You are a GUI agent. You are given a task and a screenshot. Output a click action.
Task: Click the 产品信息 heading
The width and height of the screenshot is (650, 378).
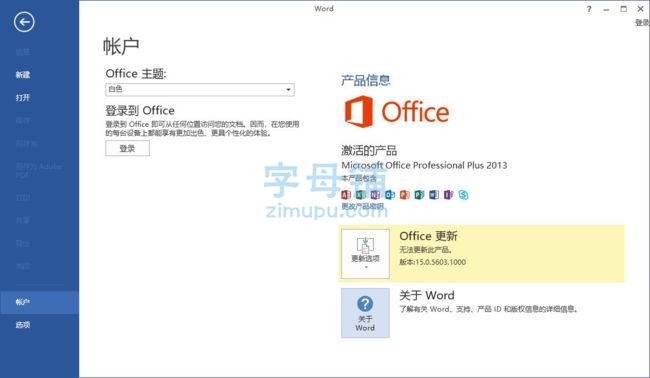pyautogui.click(x=366, y=80)
